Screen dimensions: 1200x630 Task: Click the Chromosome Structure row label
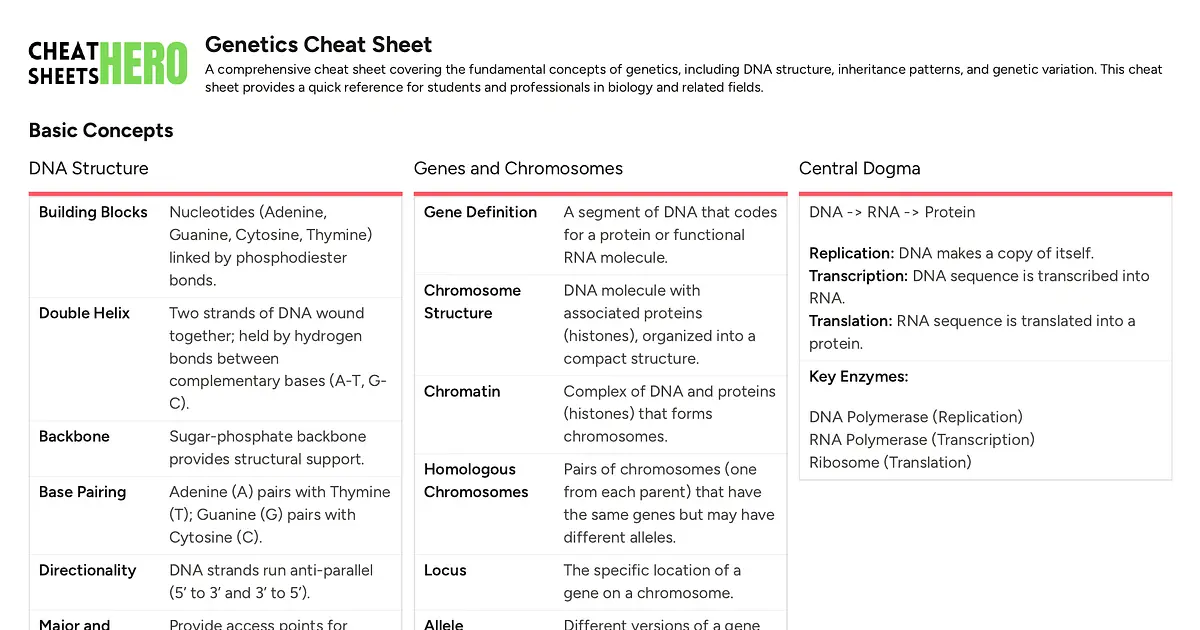(x=472, y=301)
